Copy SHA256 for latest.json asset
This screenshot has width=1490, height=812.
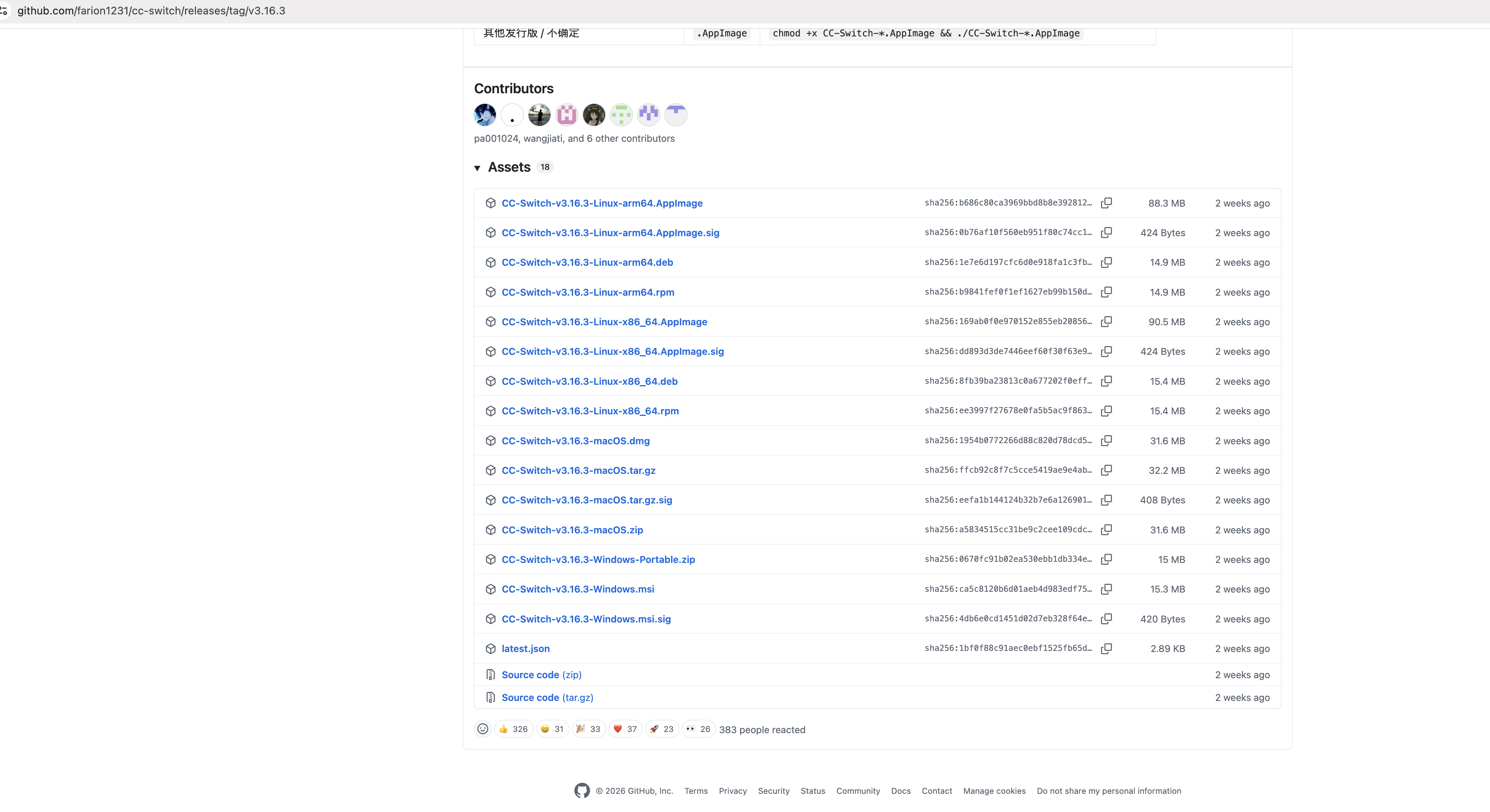pyautogui.click(x=1106, y=648)
